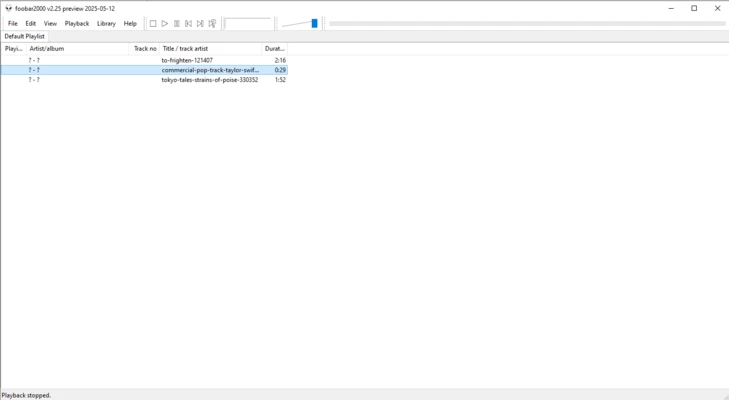729x400 pixels.
Task: Sort by Title / track artist header
Action: 211,48
